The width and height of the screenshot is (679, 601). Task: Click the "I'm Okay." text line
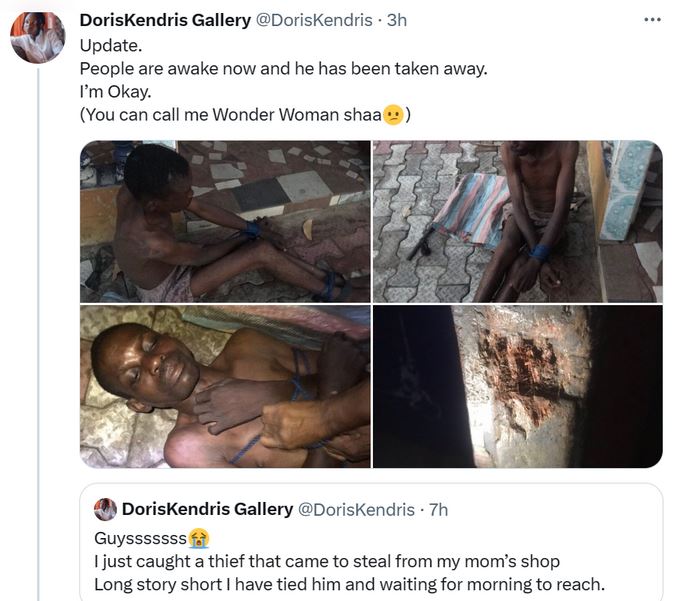coord(116,92)
